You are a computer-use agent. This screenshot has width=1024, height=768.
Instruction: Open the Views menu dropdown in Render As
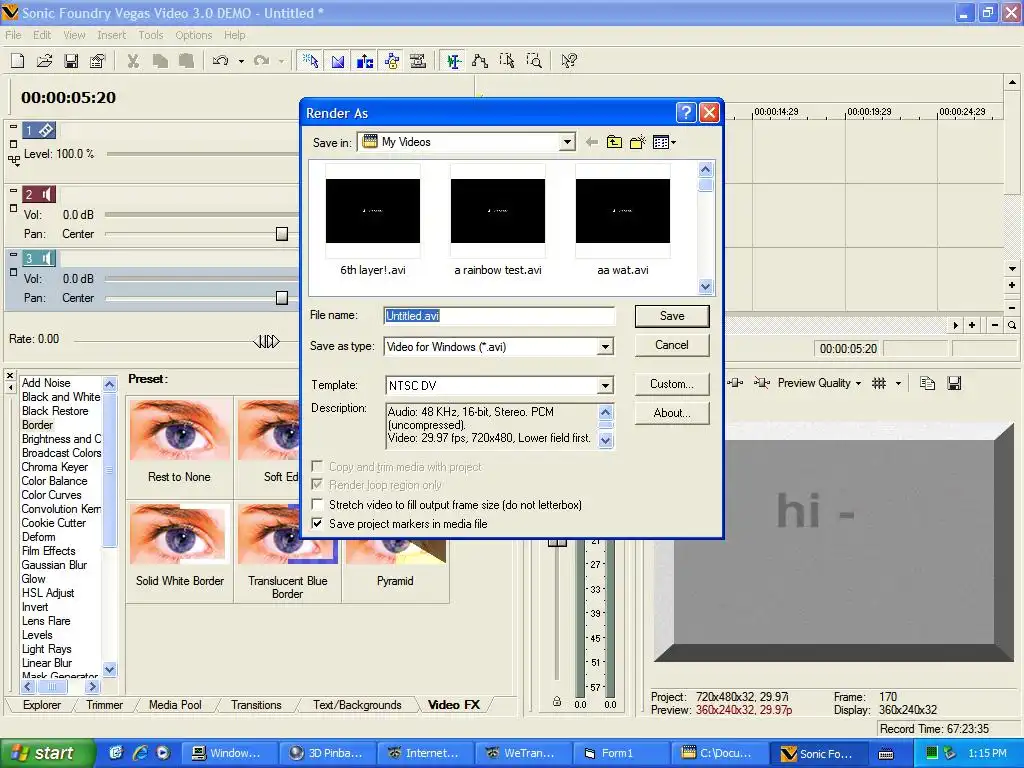click(x=664, y=142)
